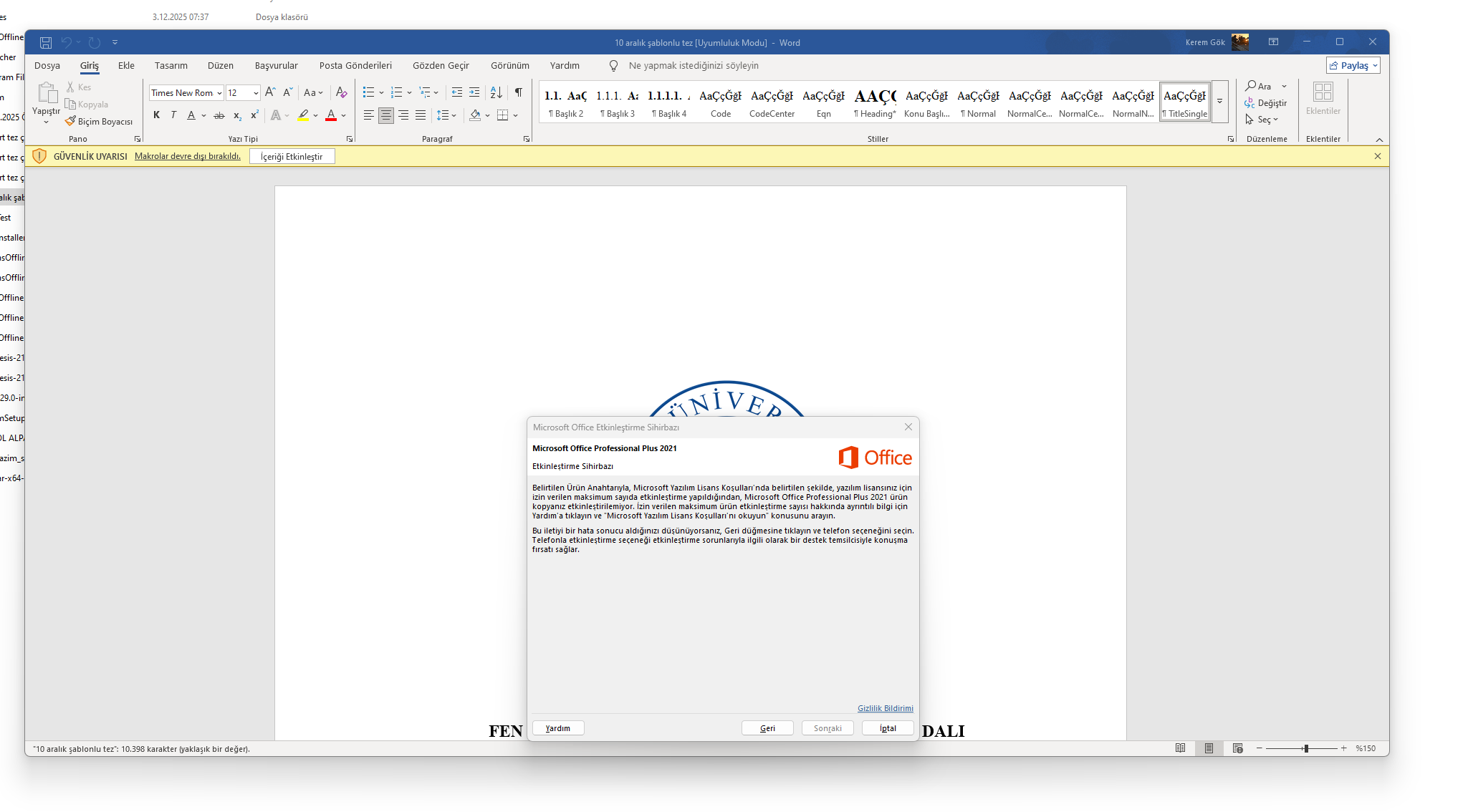Viewport: 1463px width, 812px height.
Task: Switch to the Görünüm tab
Action: [510, 66]
